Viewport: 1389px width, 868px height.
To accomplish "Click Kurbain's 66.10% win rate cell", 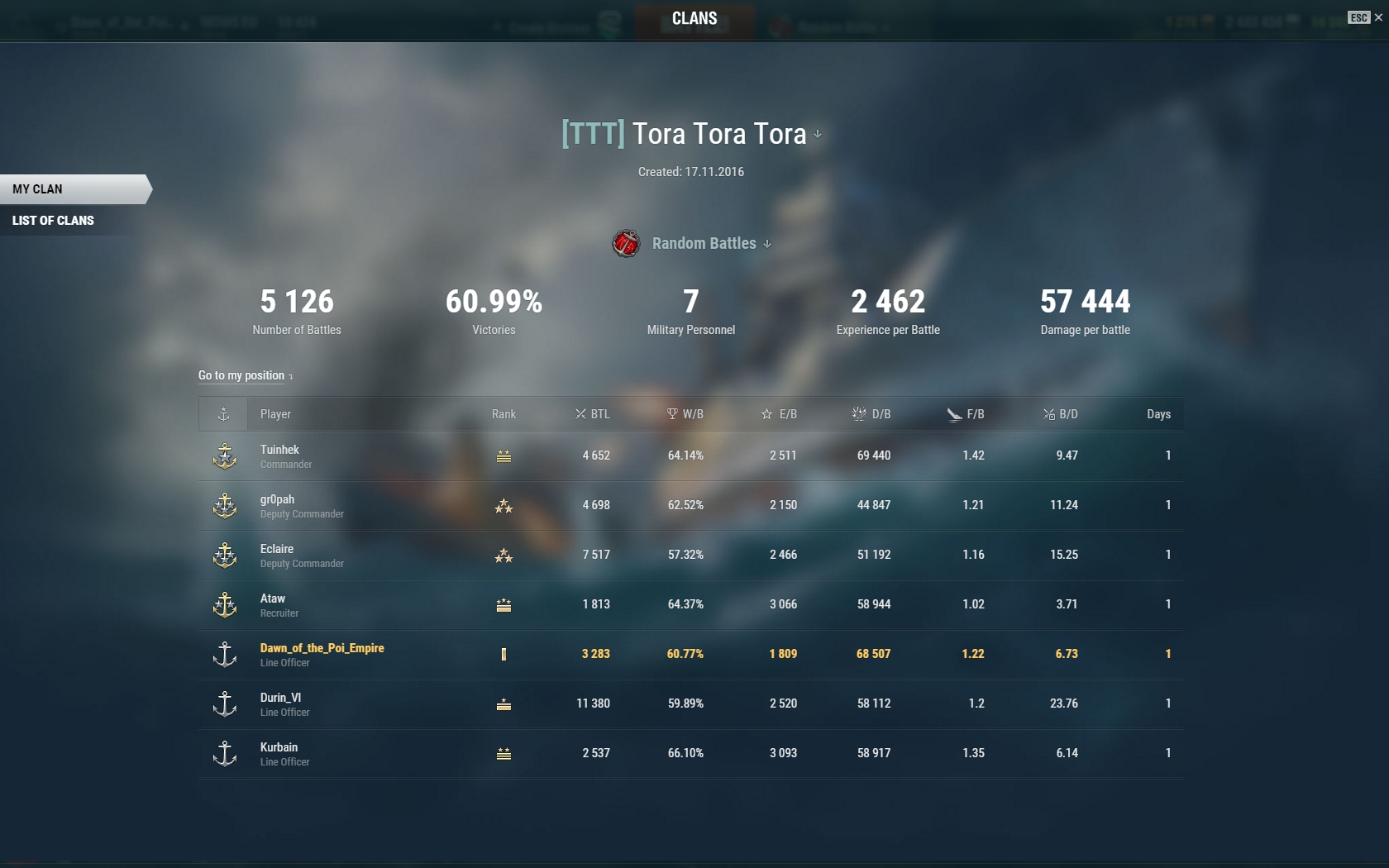I will click(x=685, y=753).
